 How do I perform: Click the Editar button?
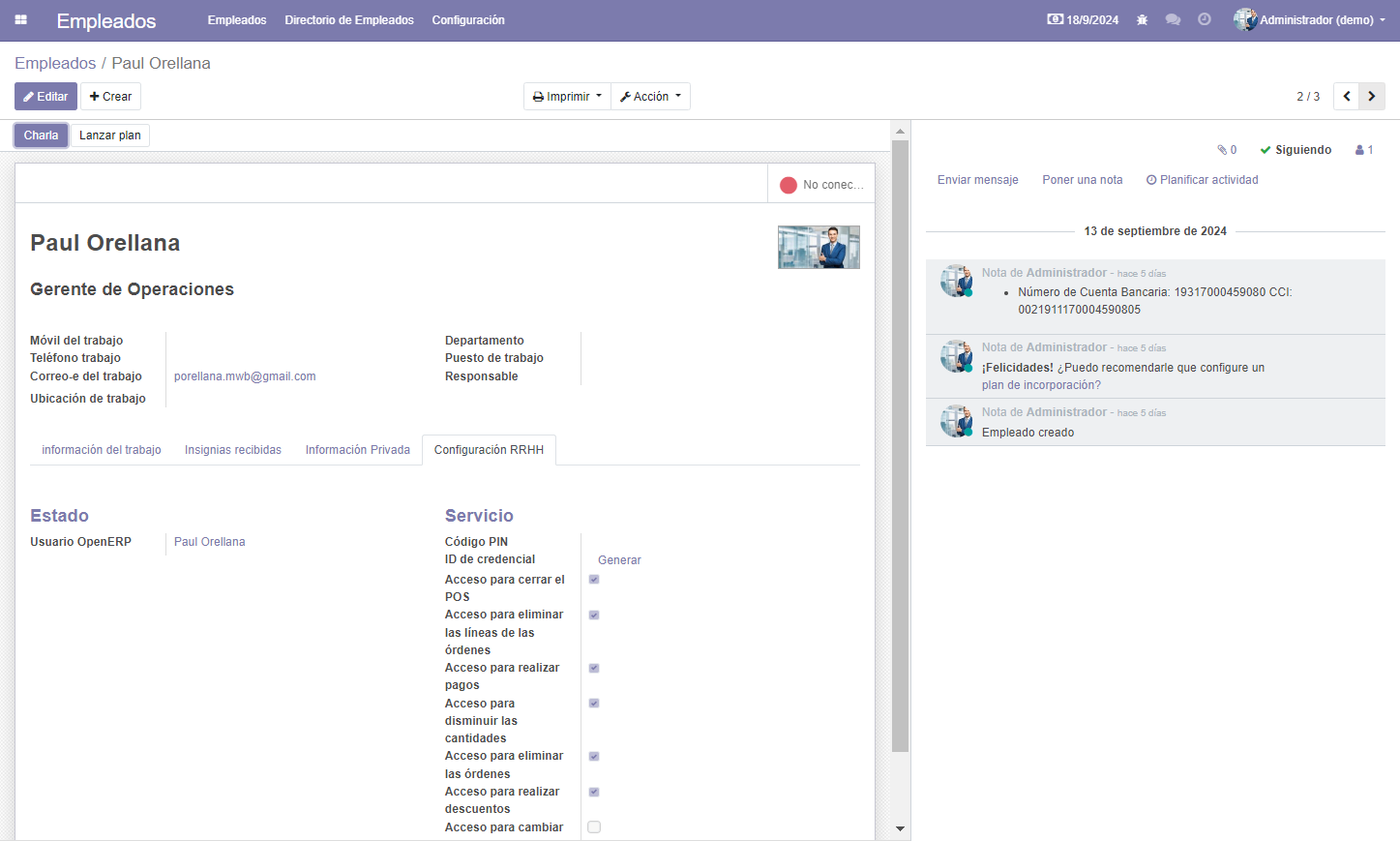[45, 96]
